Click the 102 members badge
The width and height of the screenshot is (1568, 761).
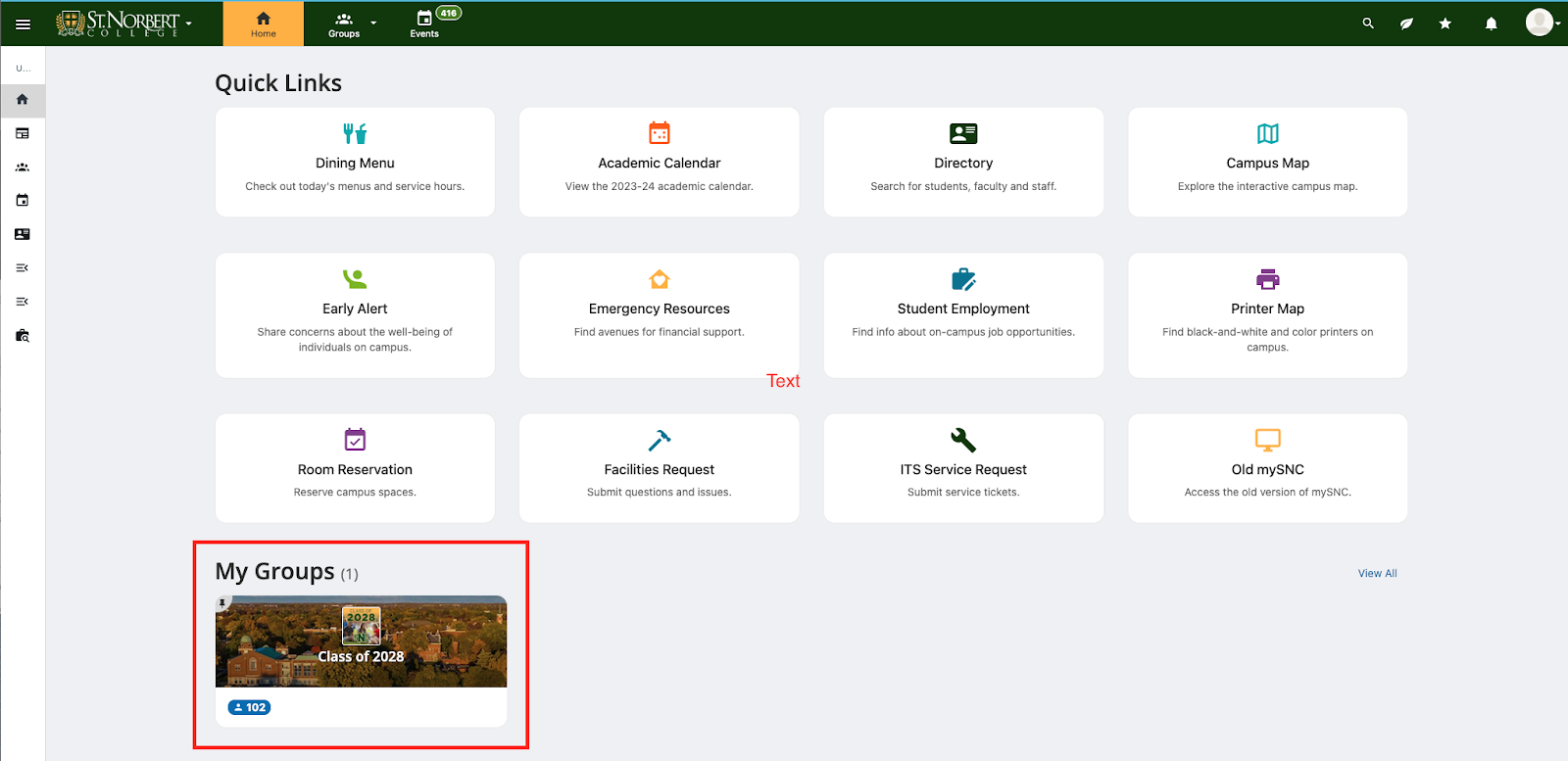pyautogui.click(x=249, y=707)
